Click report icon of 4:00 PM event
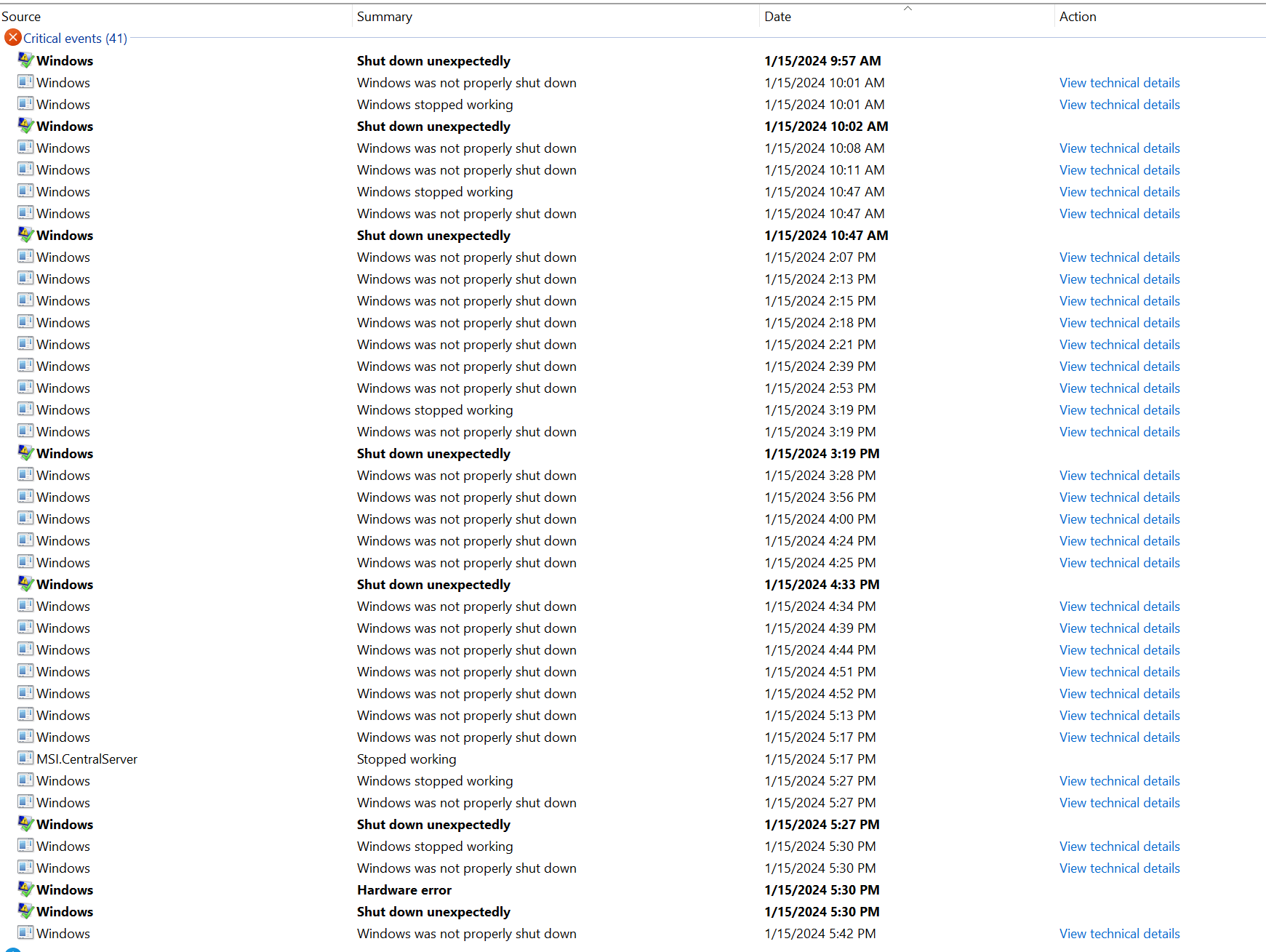 tap(25, 518)
